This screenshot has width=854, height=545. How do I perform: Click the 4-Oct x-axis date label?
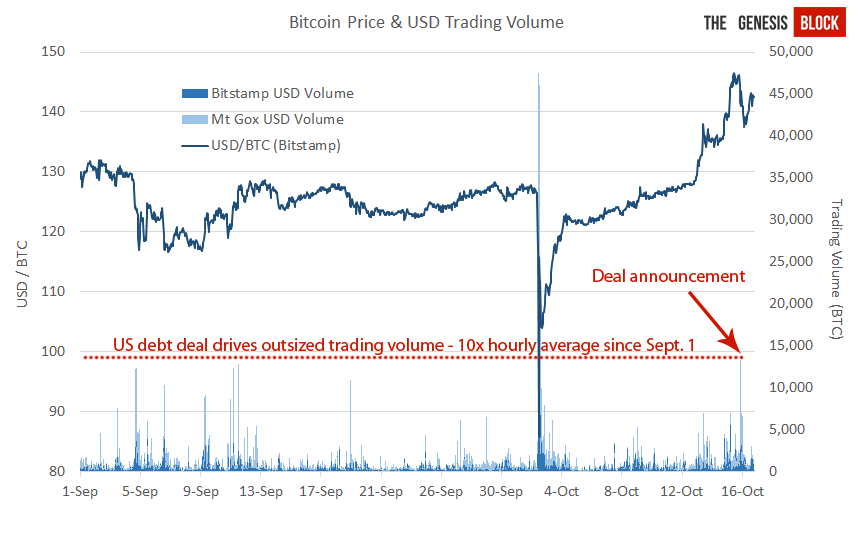(561, 491)
